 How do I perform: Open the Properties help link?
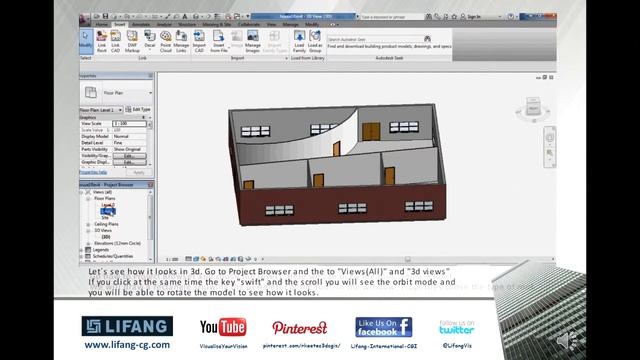pyautogui.click(x=93, y=173)
